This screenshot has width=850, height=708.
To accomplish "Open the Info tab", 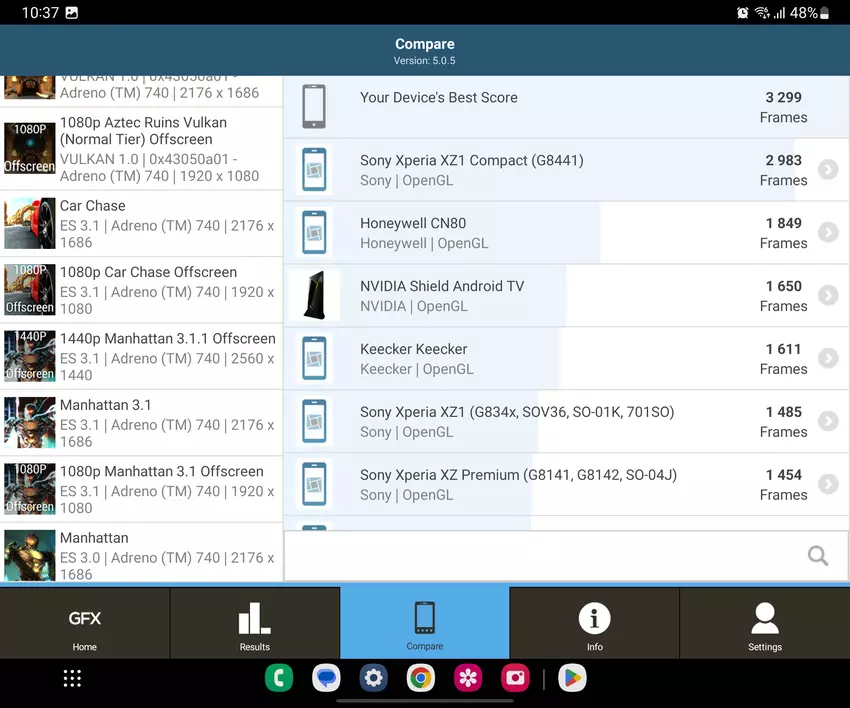I will [594, 624].
